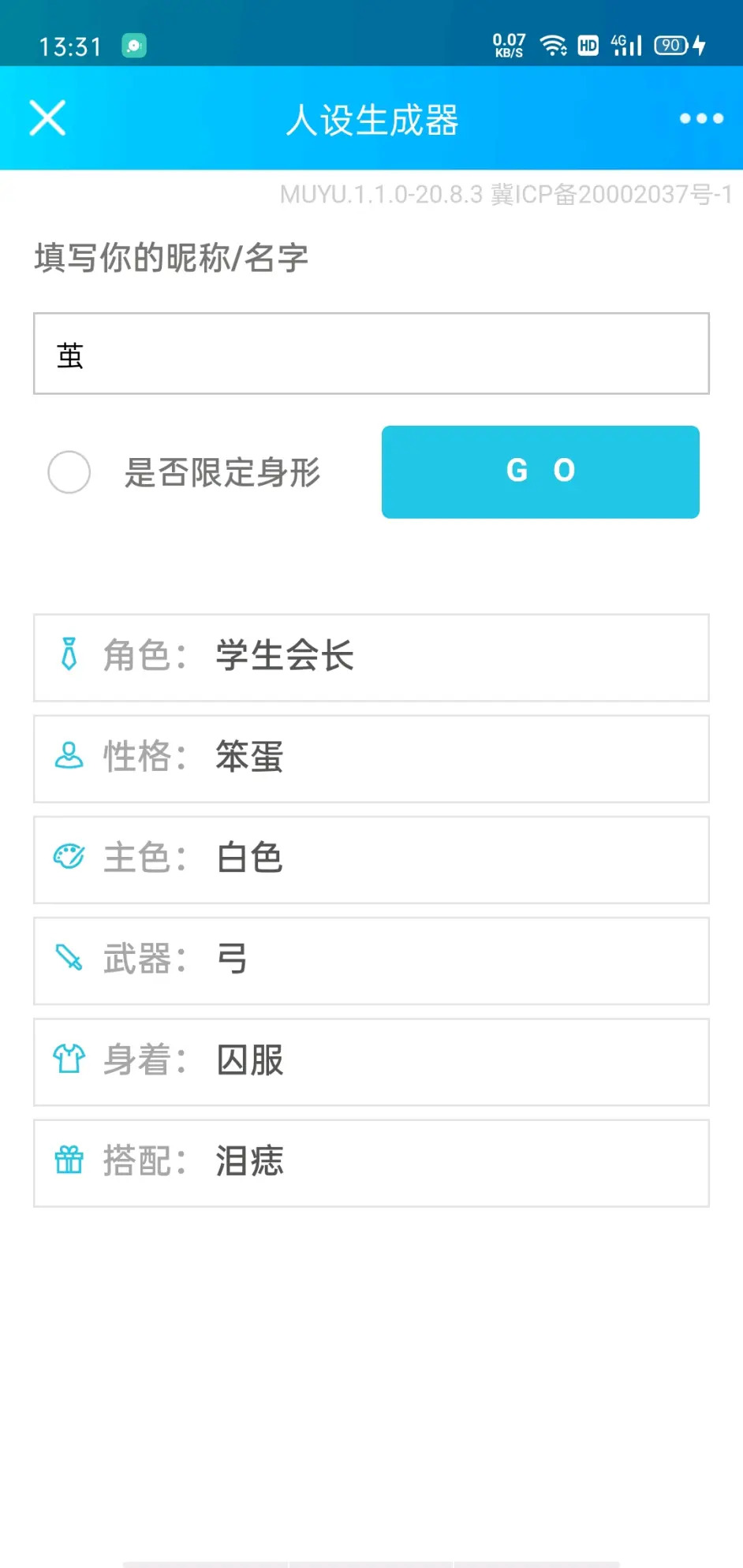Viewport: 743px width, 1568px height.
Task: Tap the 武器 弓 result value
Action: click(232, 959)
